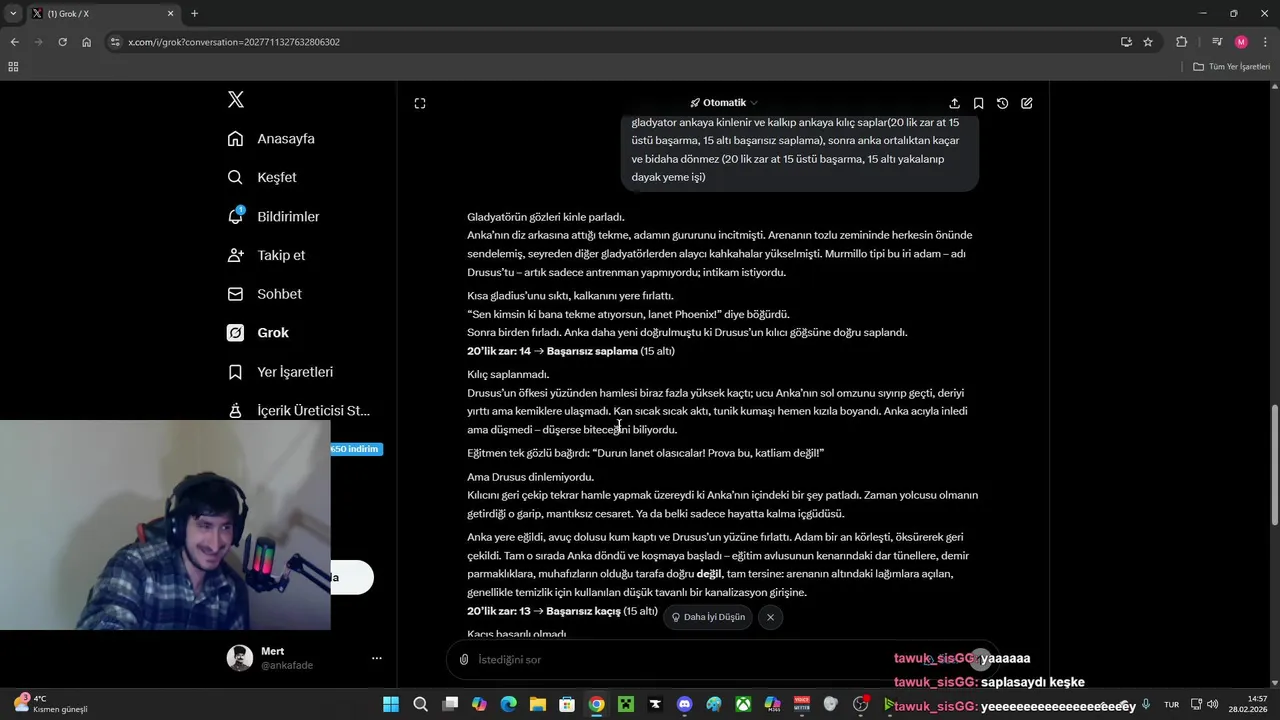The width and height of the screenshot is (1280, 720).
Task: Close the Grok / X tab
Action: 170,14
